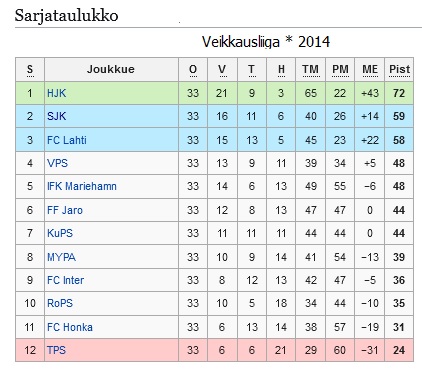Click the PM column header

point(340,69)
